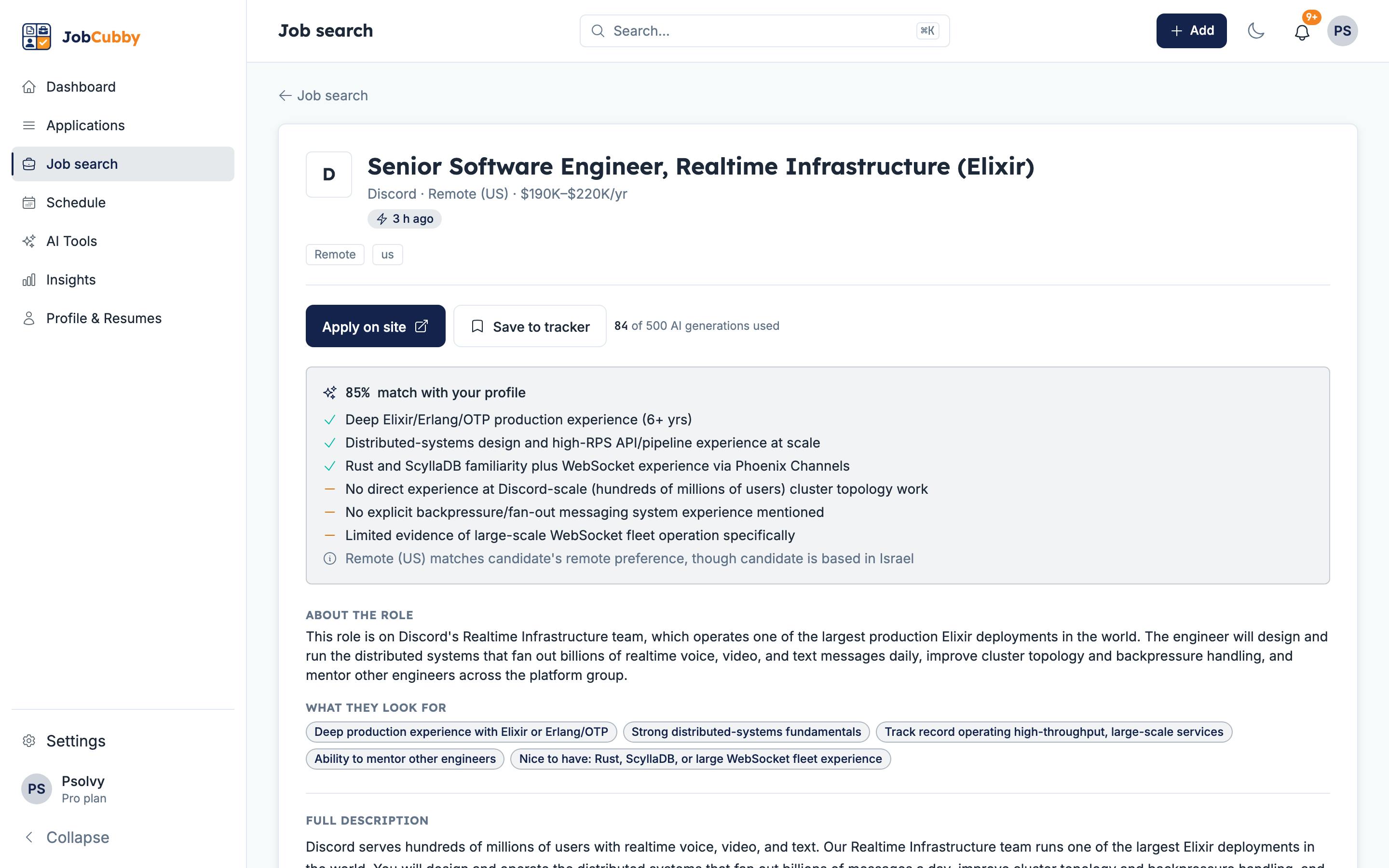Screen dimensions: 1389x868
Task: Click the Applications list icon
Action: 29,125
